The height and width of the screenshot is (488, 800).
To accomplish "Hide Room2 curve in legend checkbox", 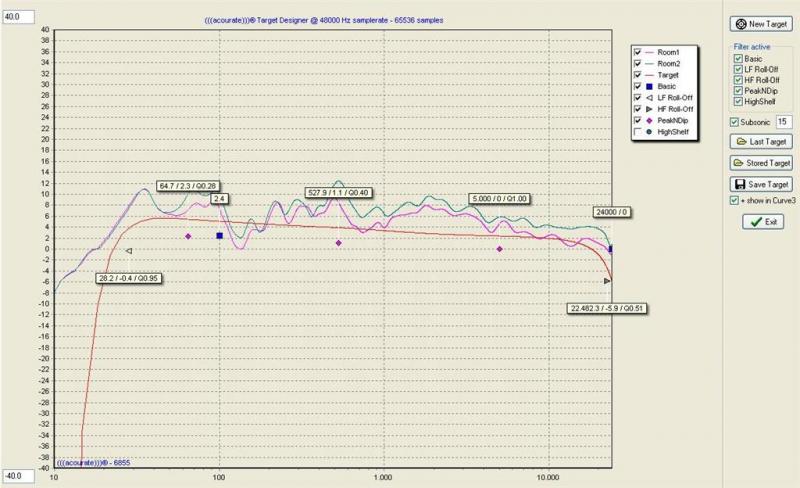I will [637, 63].
